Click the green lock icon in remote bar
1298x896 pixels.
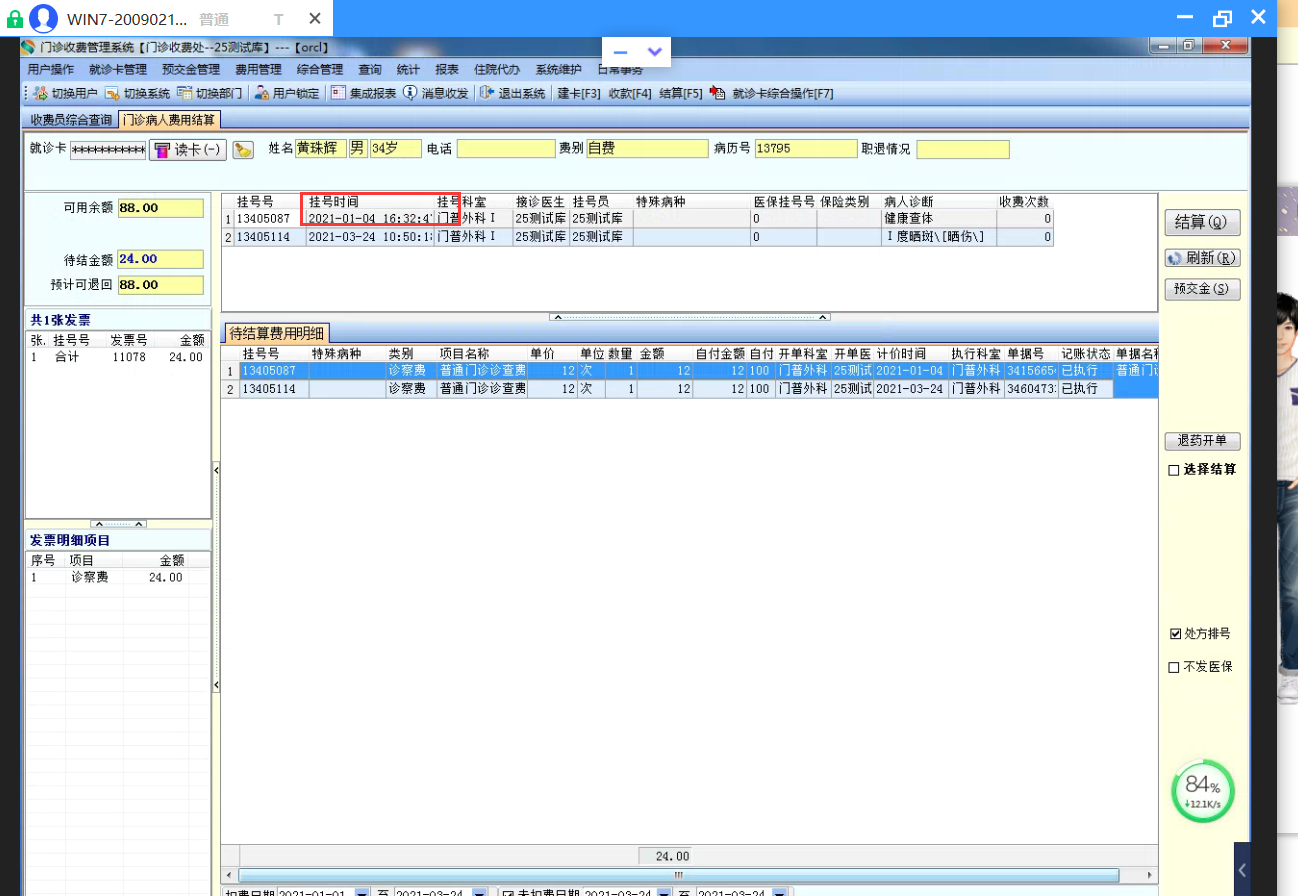point(14,19)
